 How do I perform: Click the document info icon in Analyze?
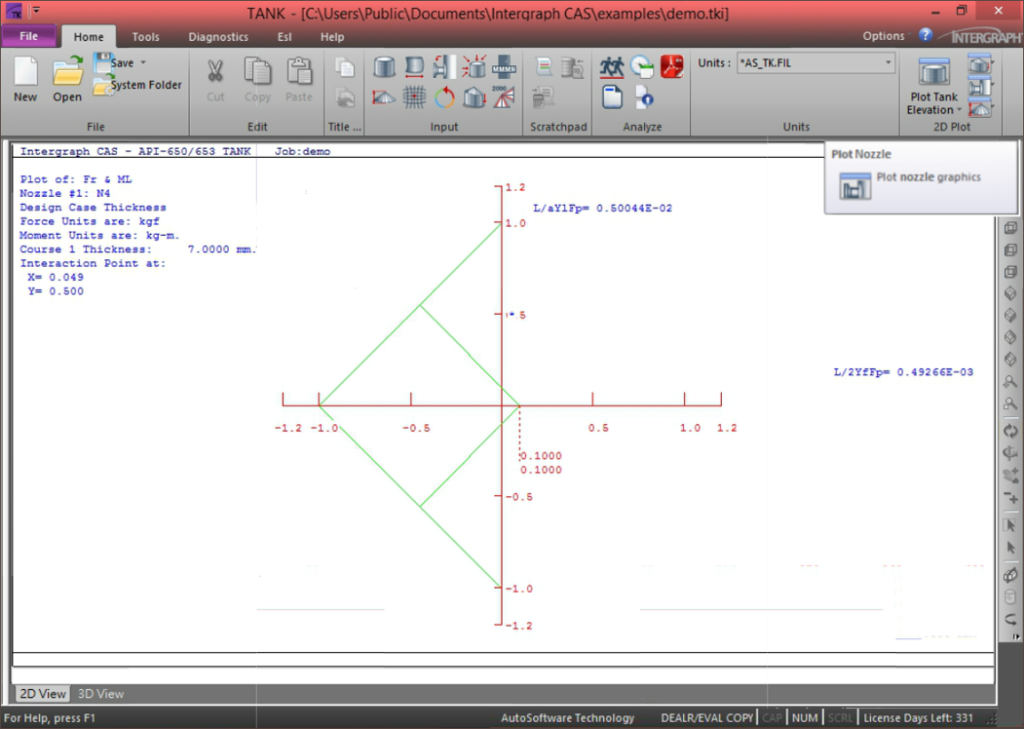pyautogui.click(x=644, y=98)
